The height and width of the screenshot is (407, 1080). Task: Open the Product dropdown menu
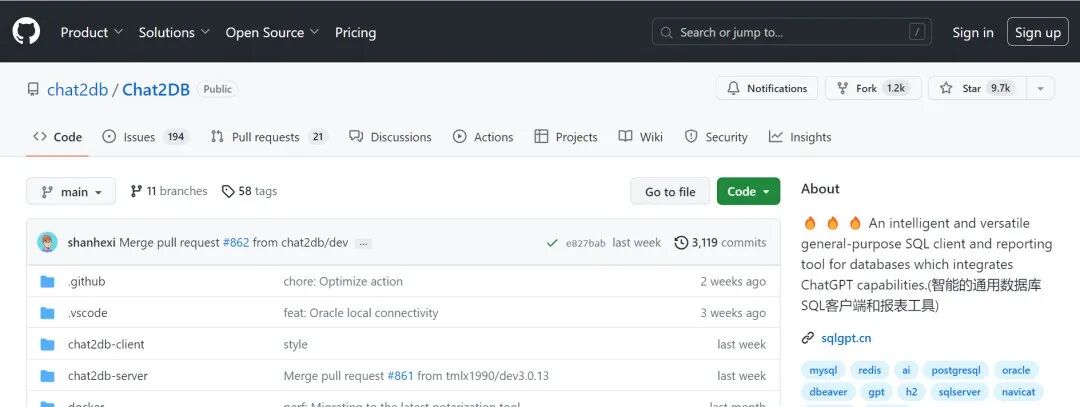(x=92, y=32)
